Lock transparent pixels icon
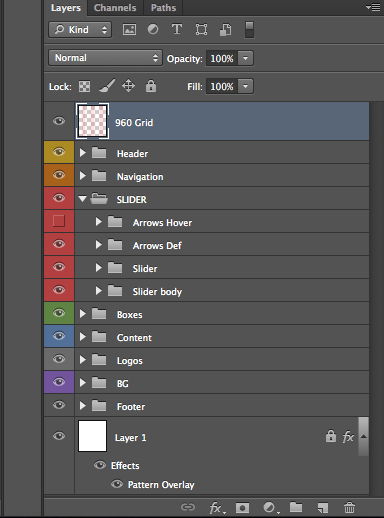This screenshot has height=518, width=384. 84,87
